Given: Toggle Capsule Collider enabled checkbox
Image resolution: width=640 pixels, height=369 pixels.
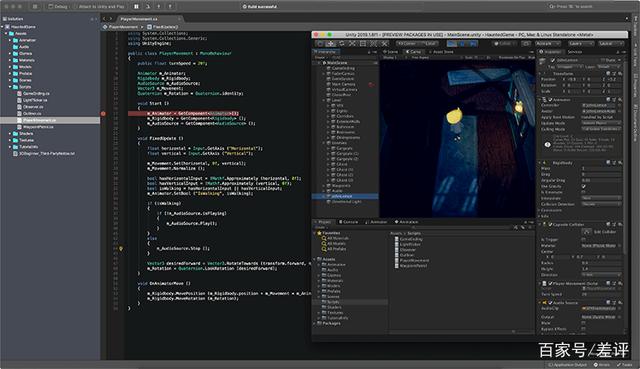Looking at the screenshot, I should pyautogui.click(x=550, y=225).
